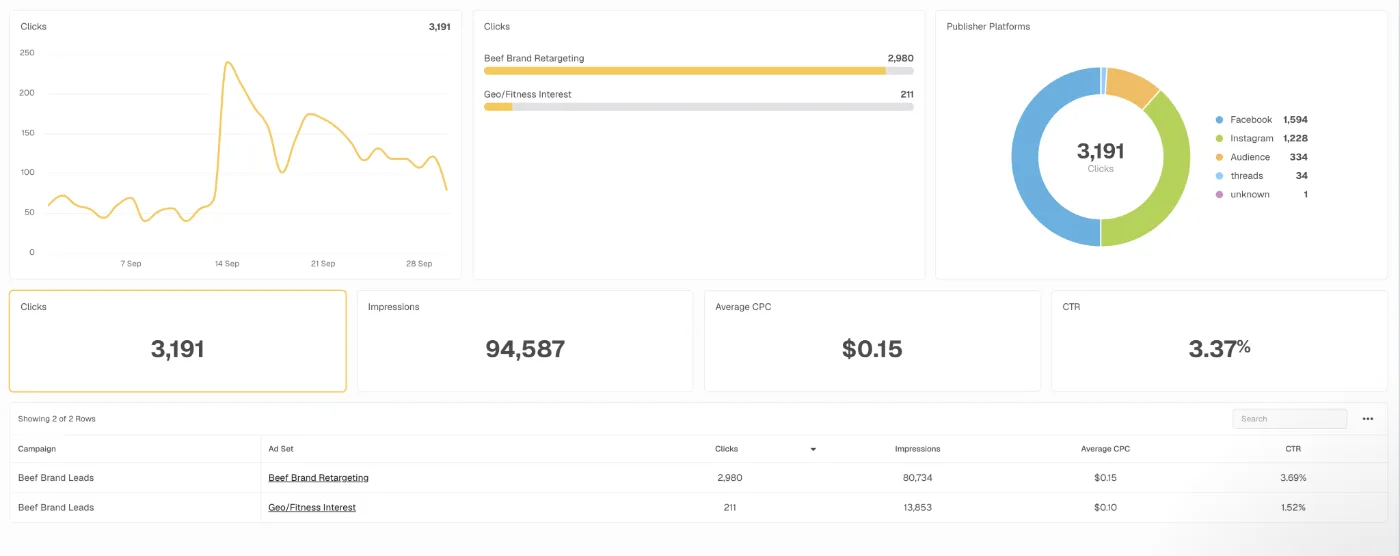The image size is (1400, 556).
Task: Sort by the Ad Set column header
Action: pos(281,449)
